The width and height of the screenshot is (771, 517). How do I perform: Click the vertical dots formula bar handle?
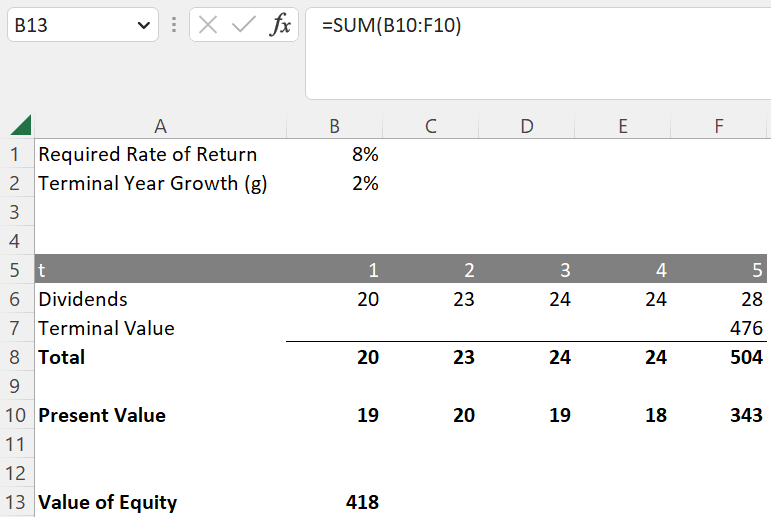[x=174, y=25]
